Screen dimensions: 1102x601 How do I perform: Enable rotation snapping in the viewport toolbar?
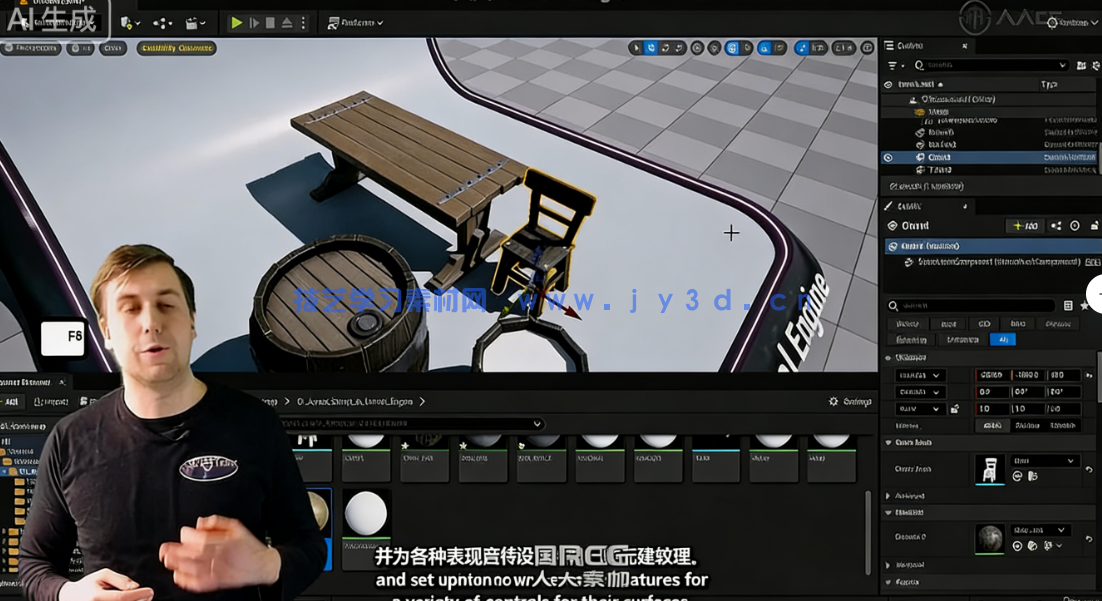point(764,46)
